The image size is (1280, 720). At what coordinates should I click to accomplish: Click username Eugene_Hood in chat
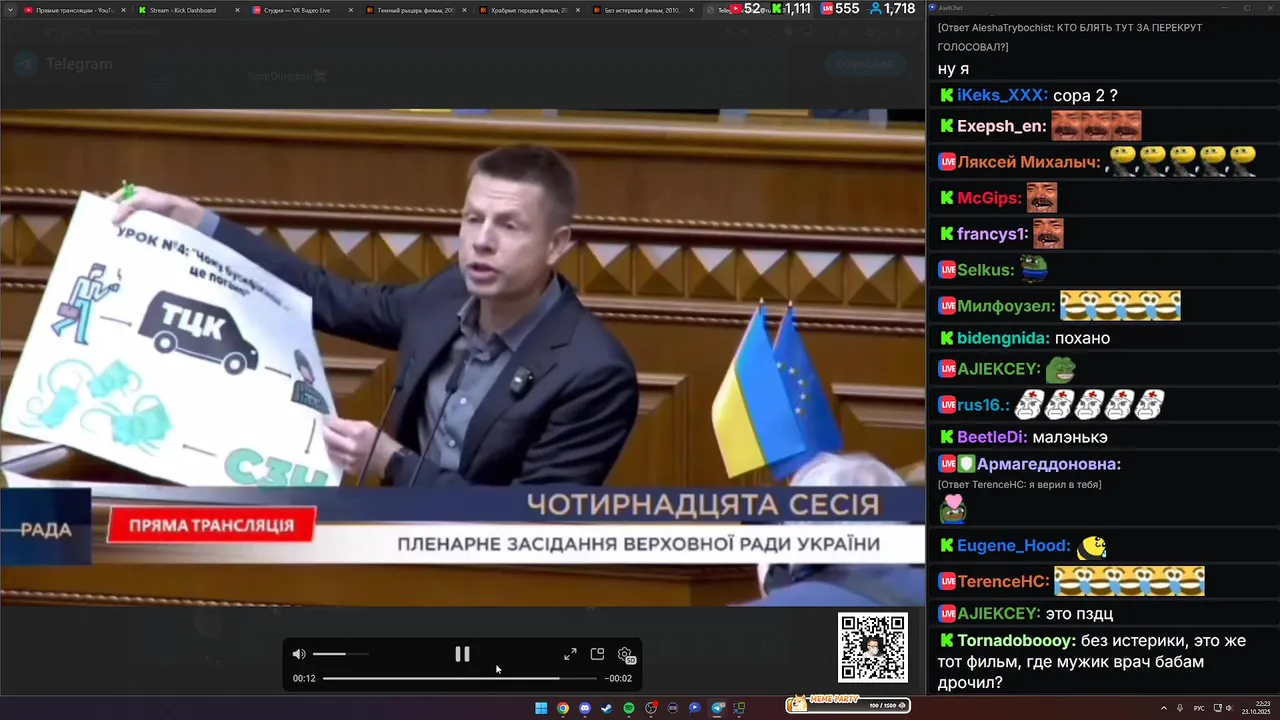click(x=1013, y=546)
